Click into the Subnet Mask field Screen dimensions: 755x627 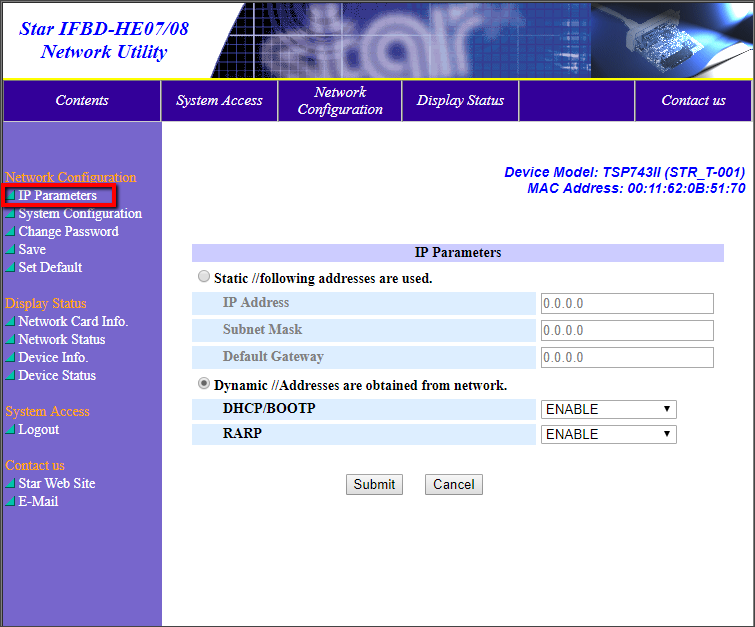click(x=627, y=330)
